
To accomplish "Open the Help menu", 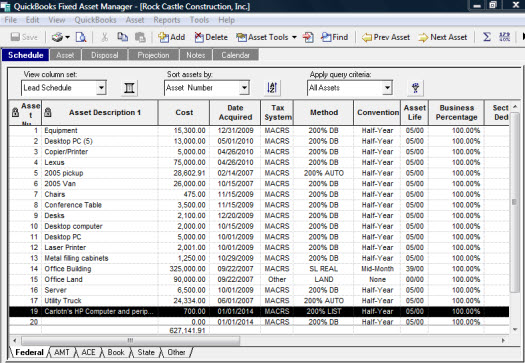I will pos(227,20).
